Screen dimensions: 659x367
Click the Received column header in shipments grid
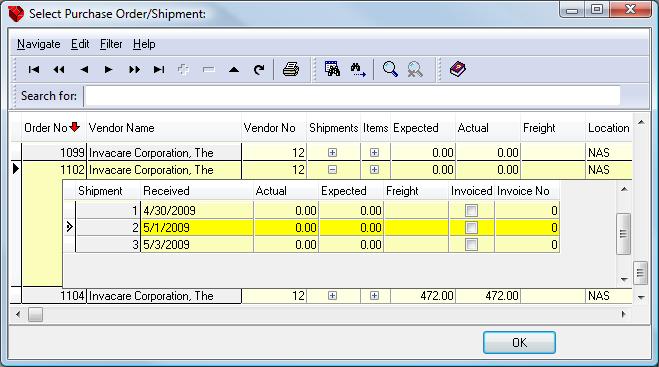click(x=197, y=191)
